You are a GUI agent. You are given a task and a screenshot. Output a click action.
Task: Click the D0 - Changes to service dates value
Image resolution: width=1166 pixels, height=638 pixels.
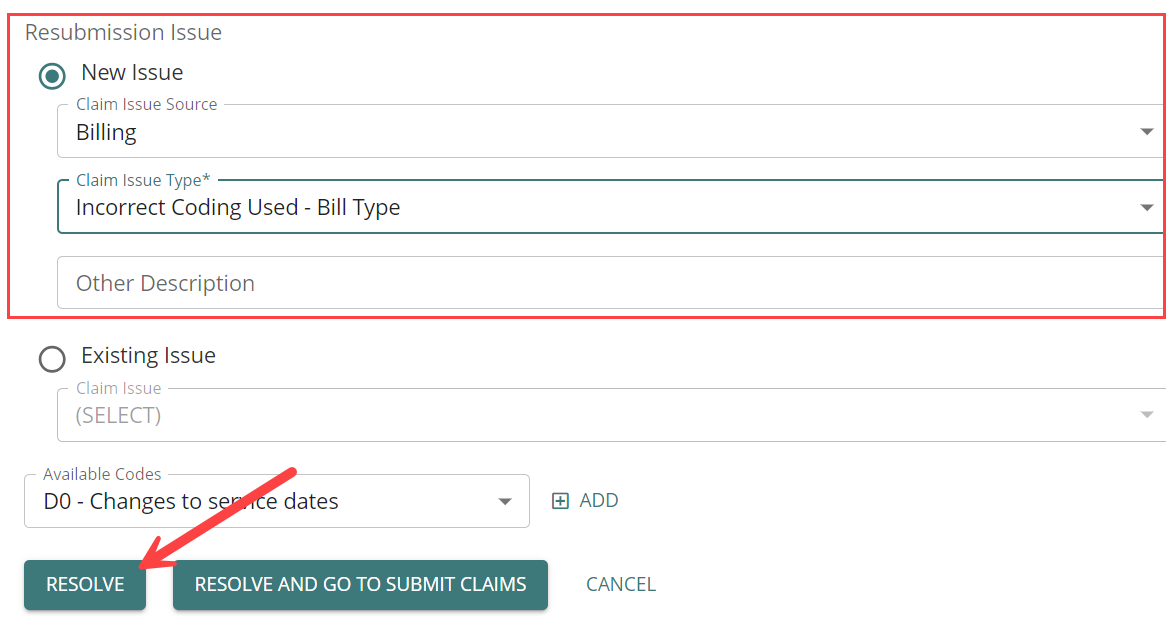click(191, 502)
